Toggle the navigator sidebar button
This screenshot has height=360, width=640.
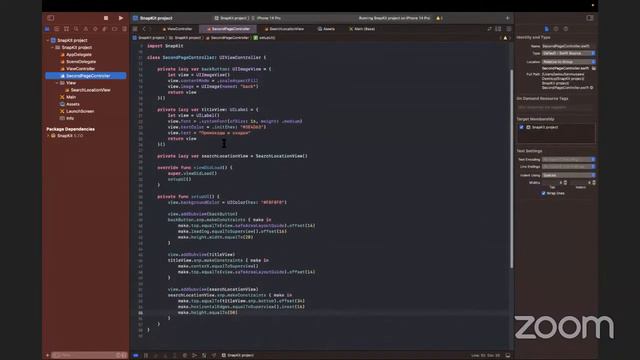click(x=51, y=18)
